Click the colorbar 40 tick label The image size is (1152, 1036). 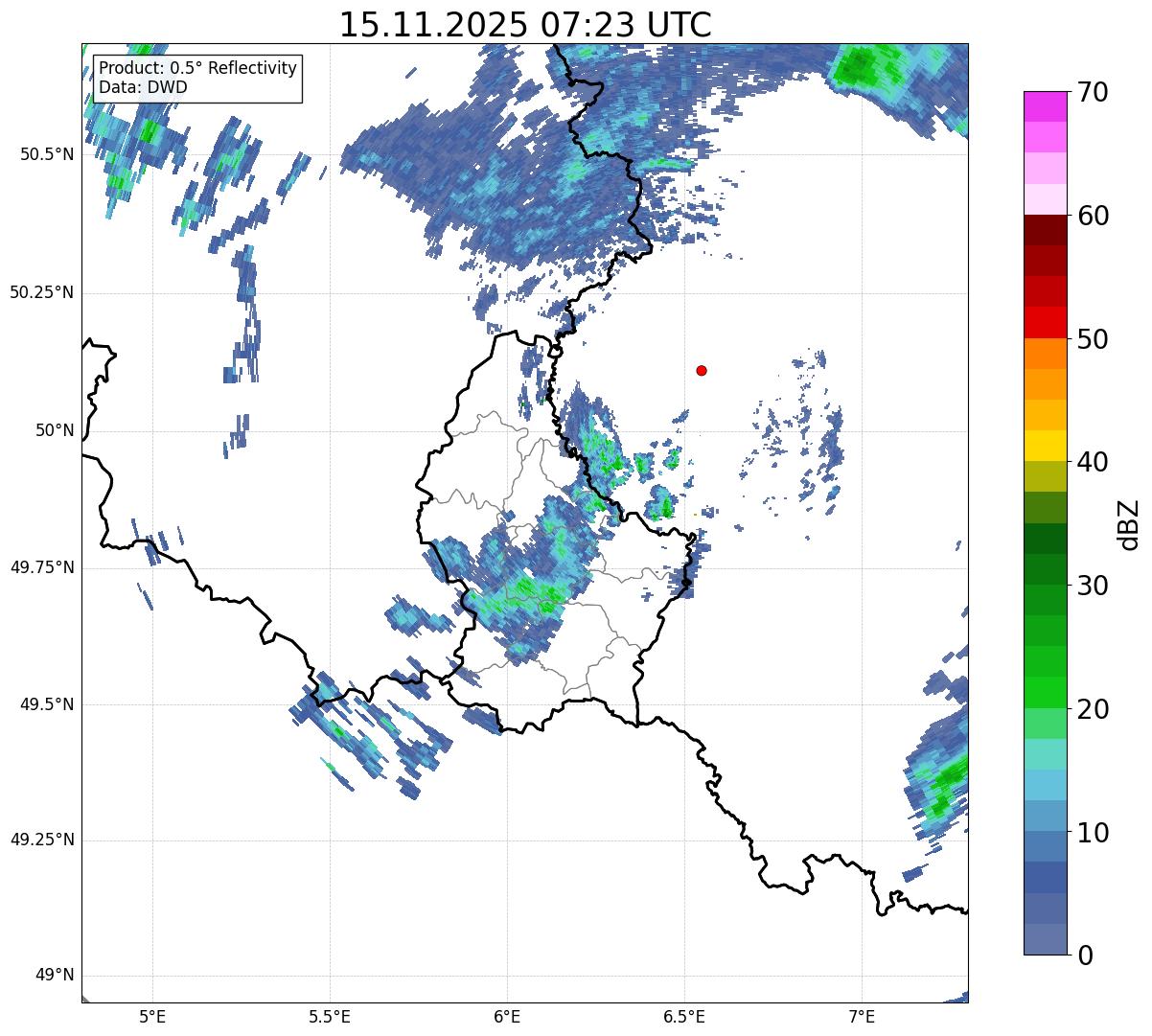(x=1093, y=462)
